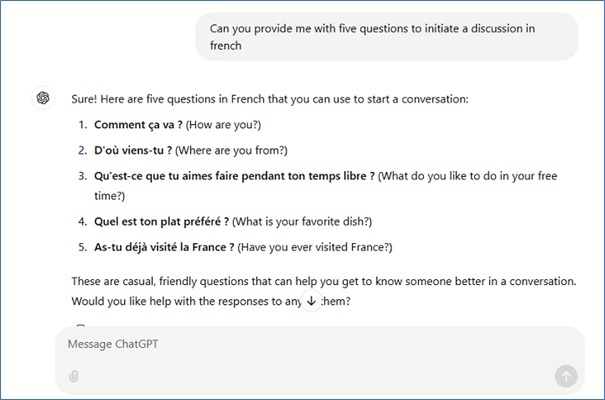The width and height of the screenshot is (605, 400).
Task: Click the paperclip attach file icon
Action: [x=73, y=376]
